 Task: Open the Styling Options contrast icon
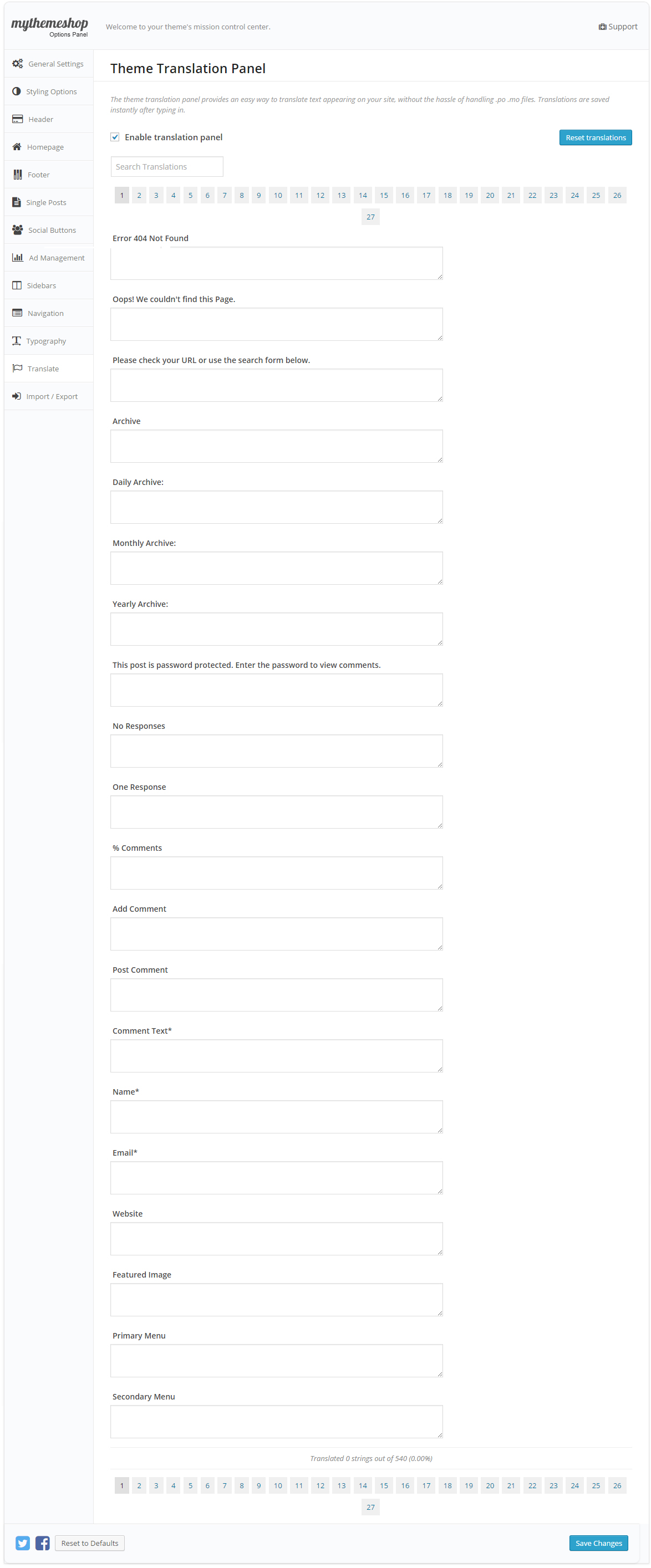(17, 91)
